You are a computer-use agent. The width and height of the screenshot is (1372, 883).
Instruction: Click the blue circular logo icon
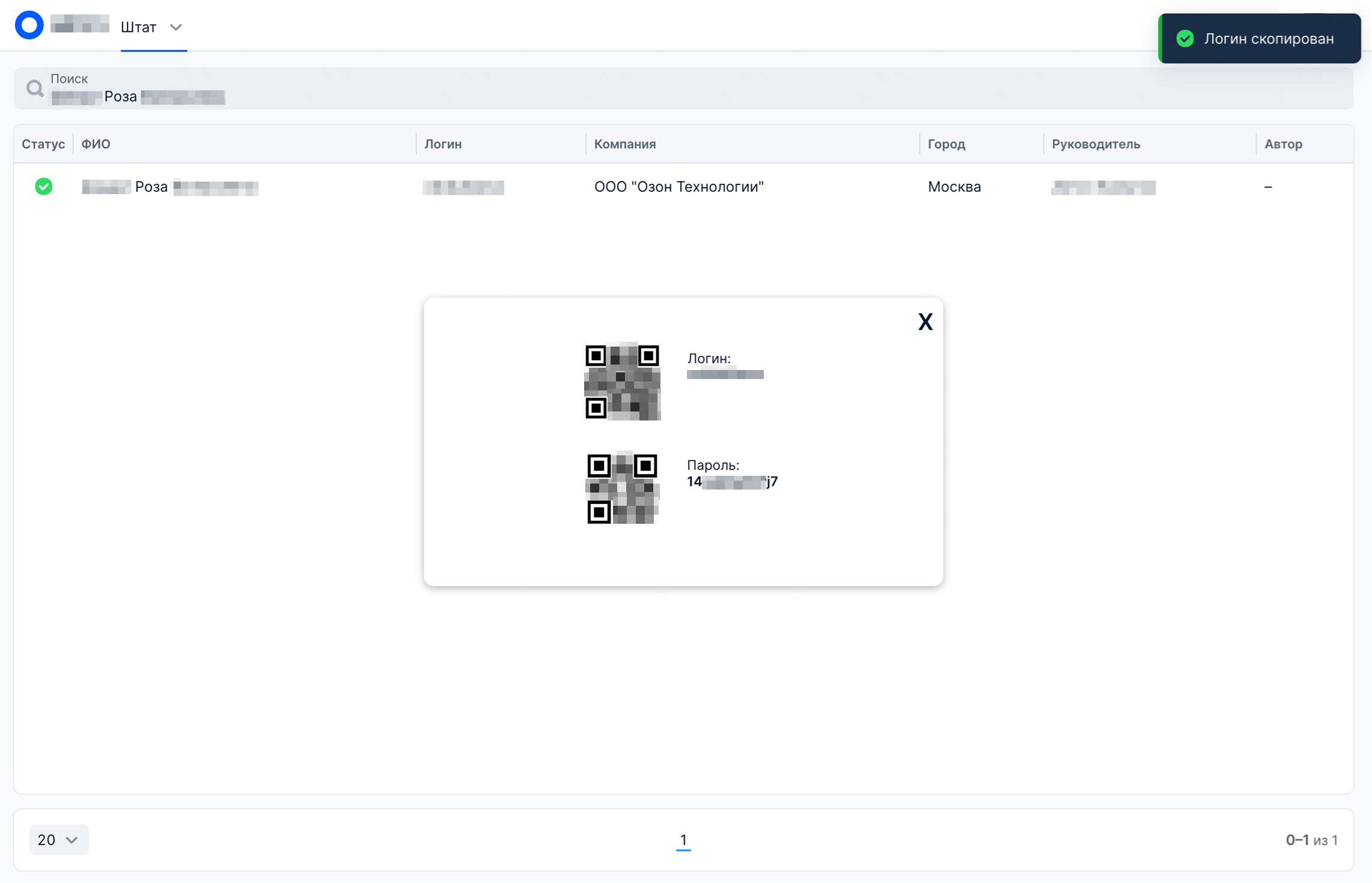28,25
